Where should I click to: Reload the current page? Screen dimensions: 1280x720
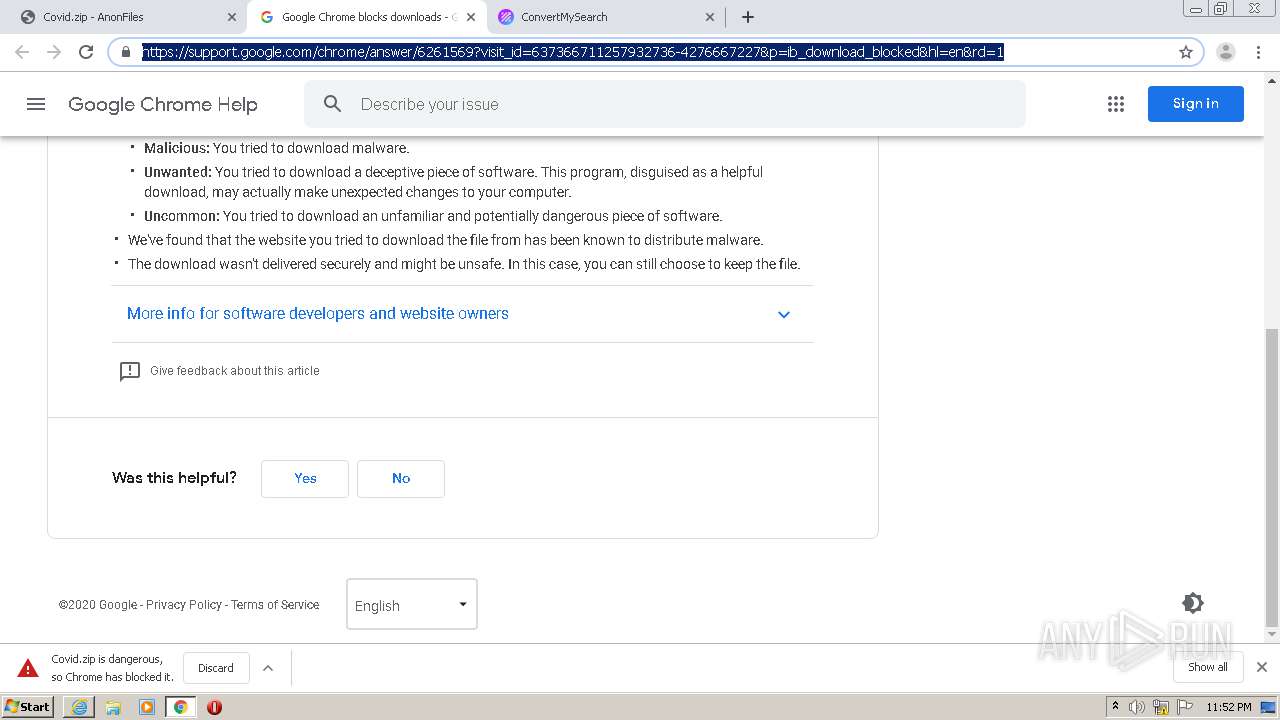point(86,52)
